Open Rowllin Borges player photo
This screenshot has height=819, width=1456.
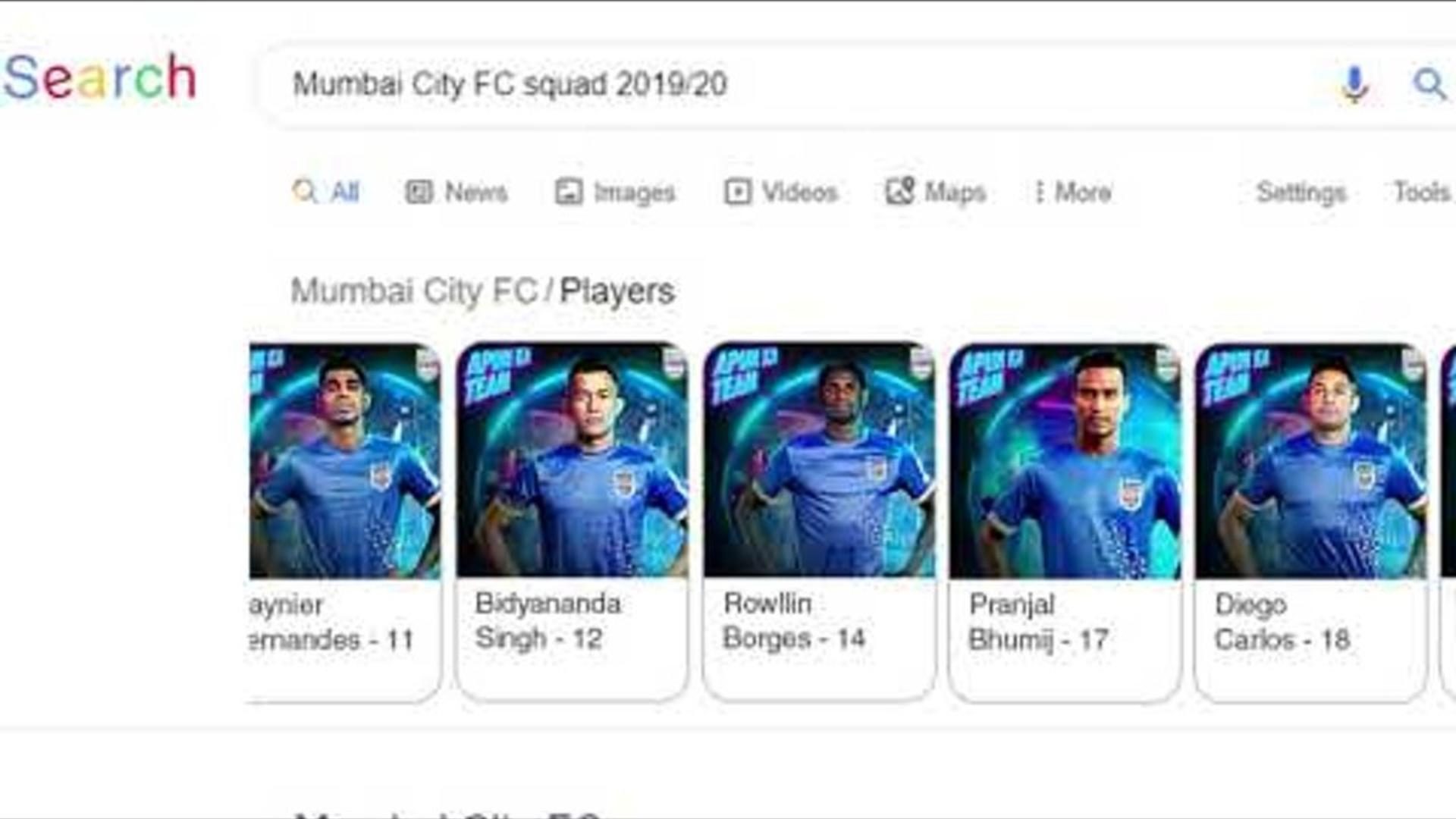click(819, 460)
